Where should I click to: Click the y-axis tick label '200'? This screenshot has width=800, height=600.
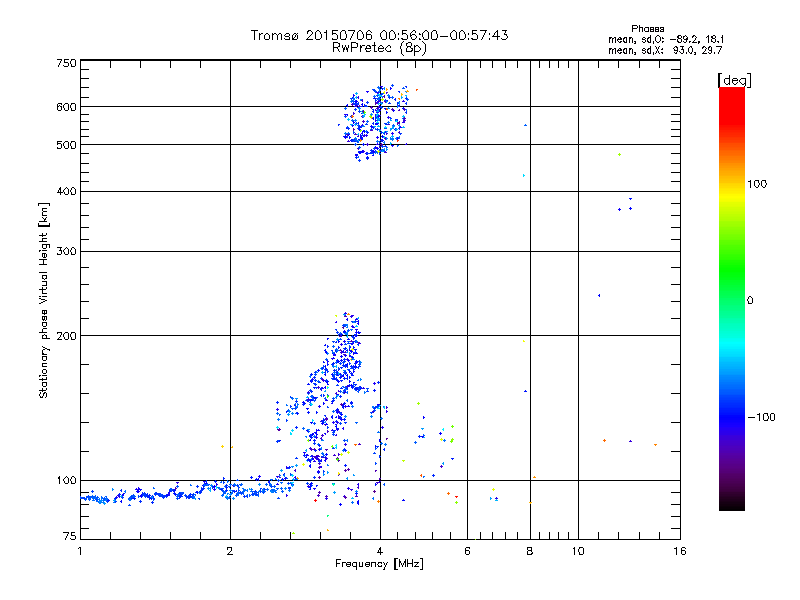click(x=66, y=336)
